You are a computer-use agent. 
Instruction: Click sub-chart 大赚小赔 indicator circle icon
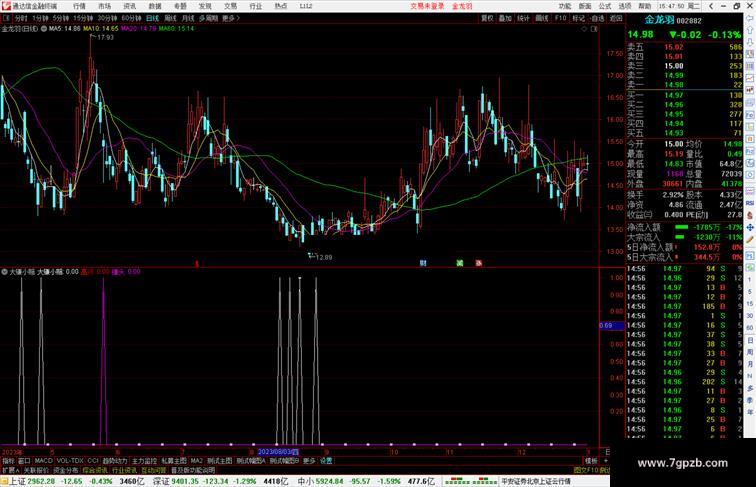click(4, 272)
